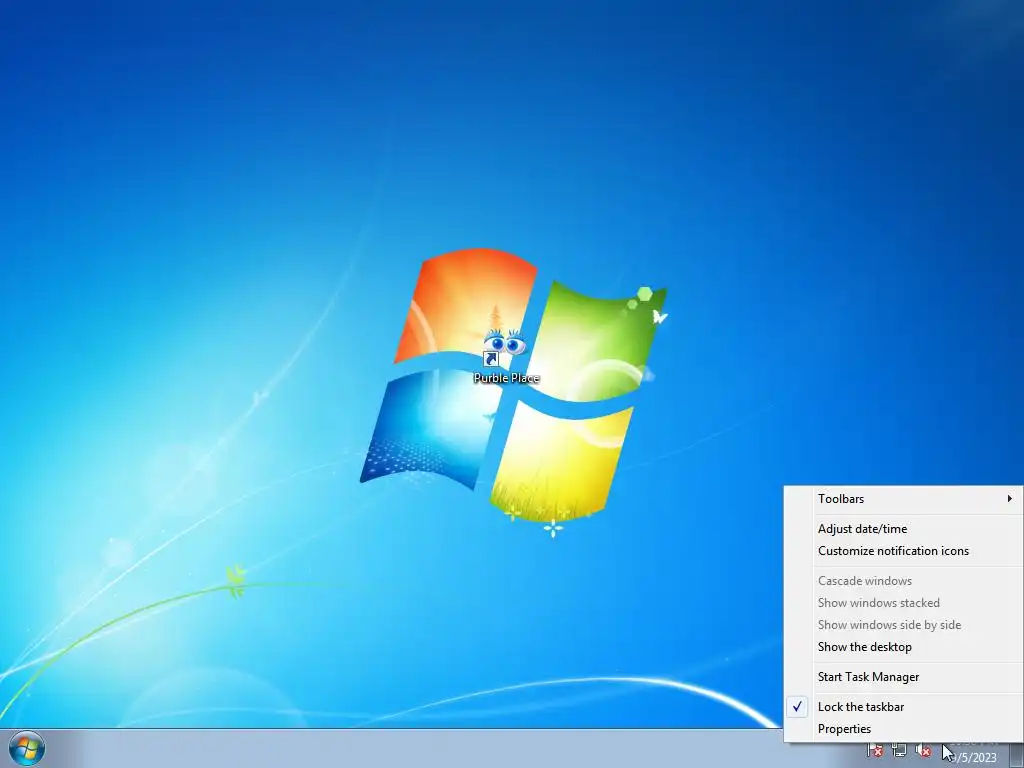The image size is (1024, 768).
Task: Click the network tray icon
Action: tap(899, 751)
